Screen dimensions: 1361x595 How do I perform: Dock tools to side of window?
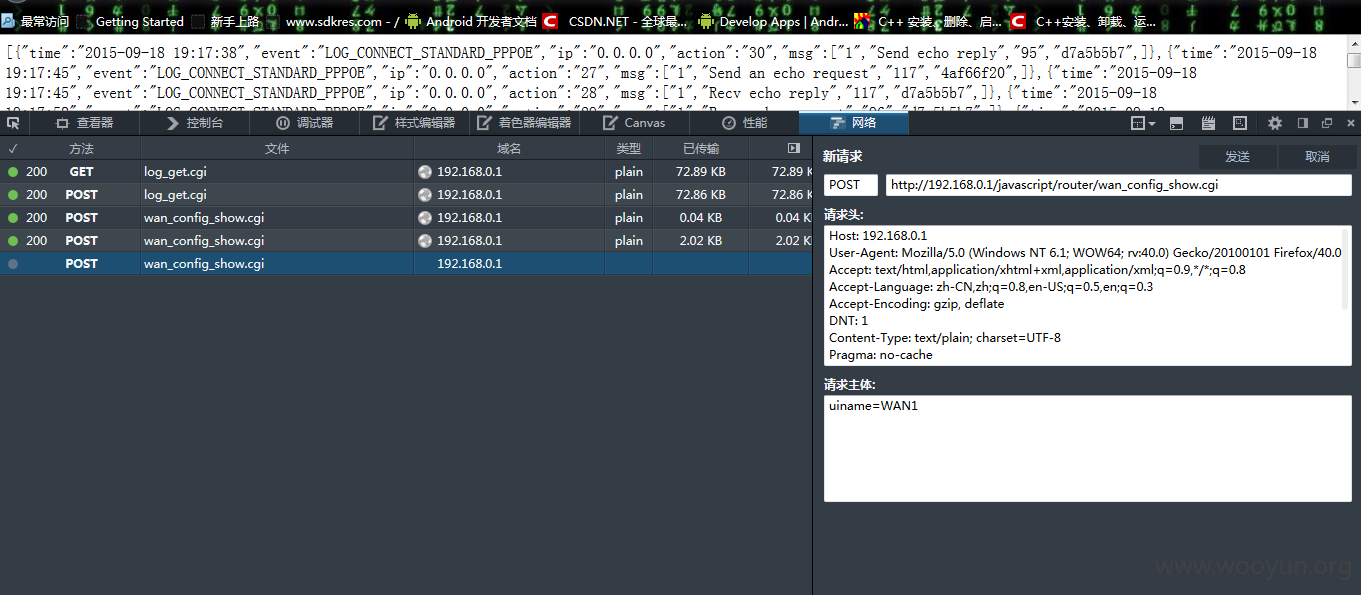[x=1303, y=123]
